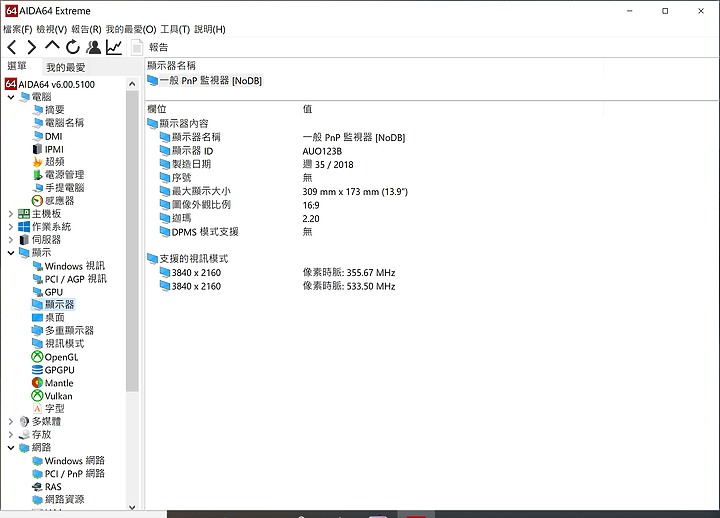Refresh the current page

tap(73, 47)
